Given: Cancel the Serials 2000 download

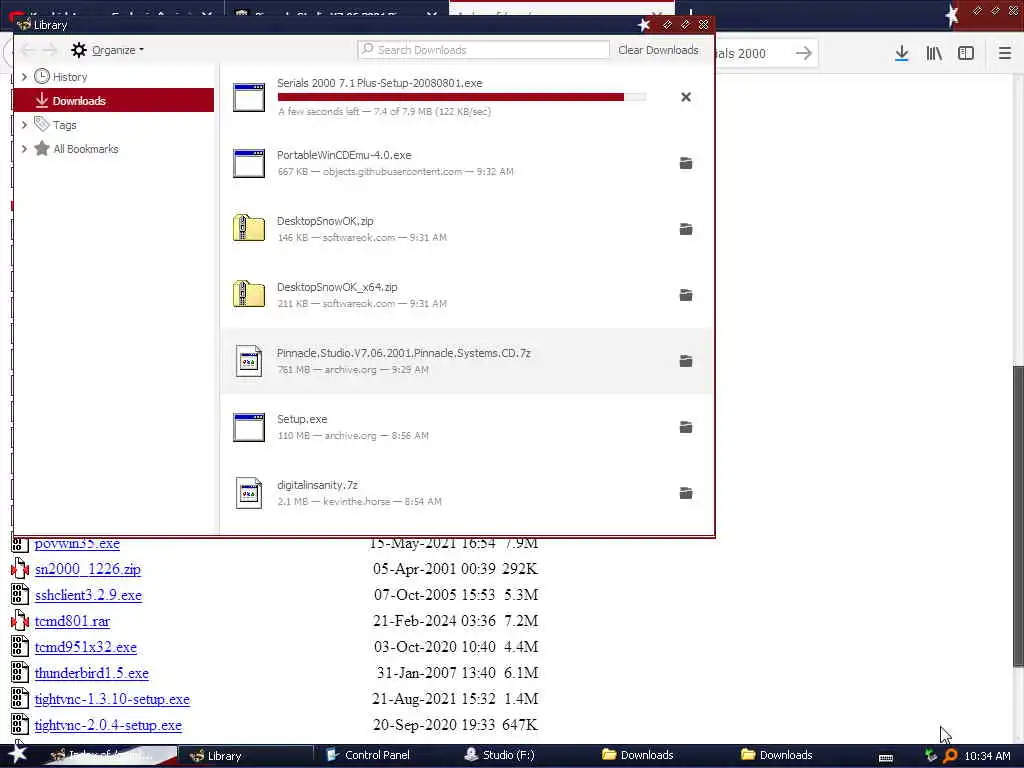Looking at the screenshot, I should coord(686,97).
